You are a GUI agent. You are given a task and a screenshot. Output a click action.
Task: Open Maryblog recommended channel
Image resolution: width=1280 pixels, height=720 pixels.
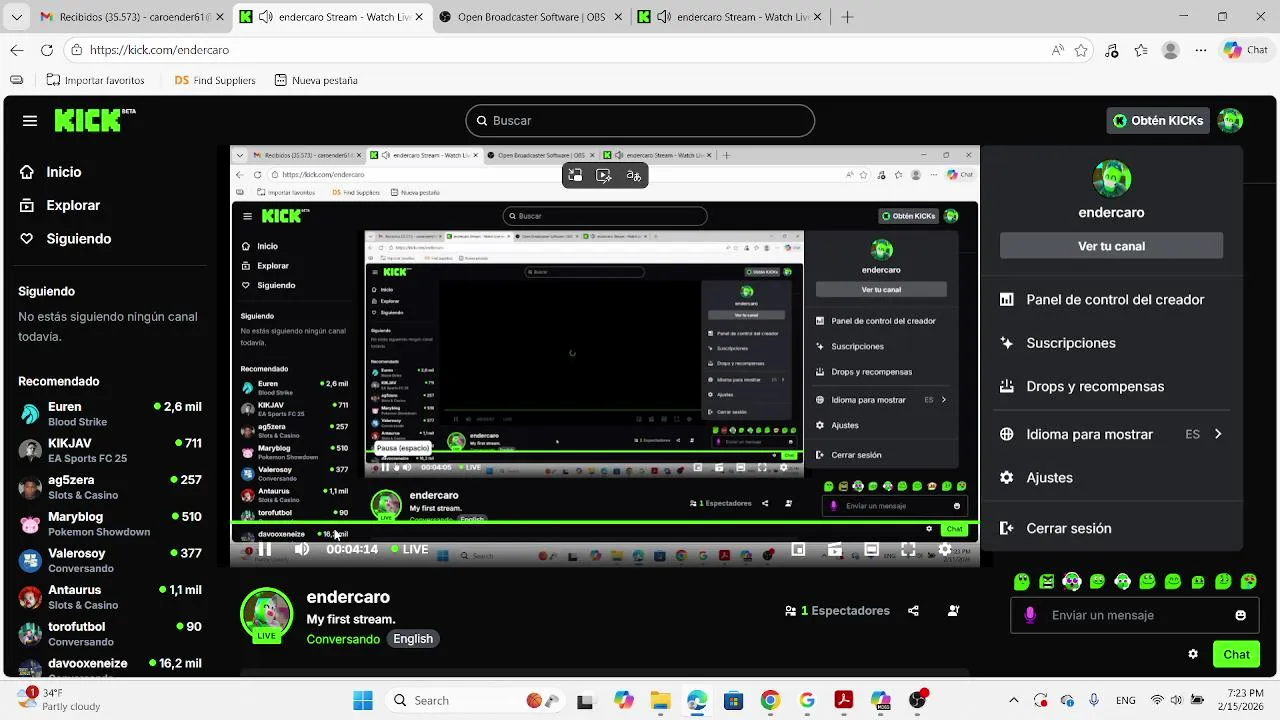pos(111,524)
